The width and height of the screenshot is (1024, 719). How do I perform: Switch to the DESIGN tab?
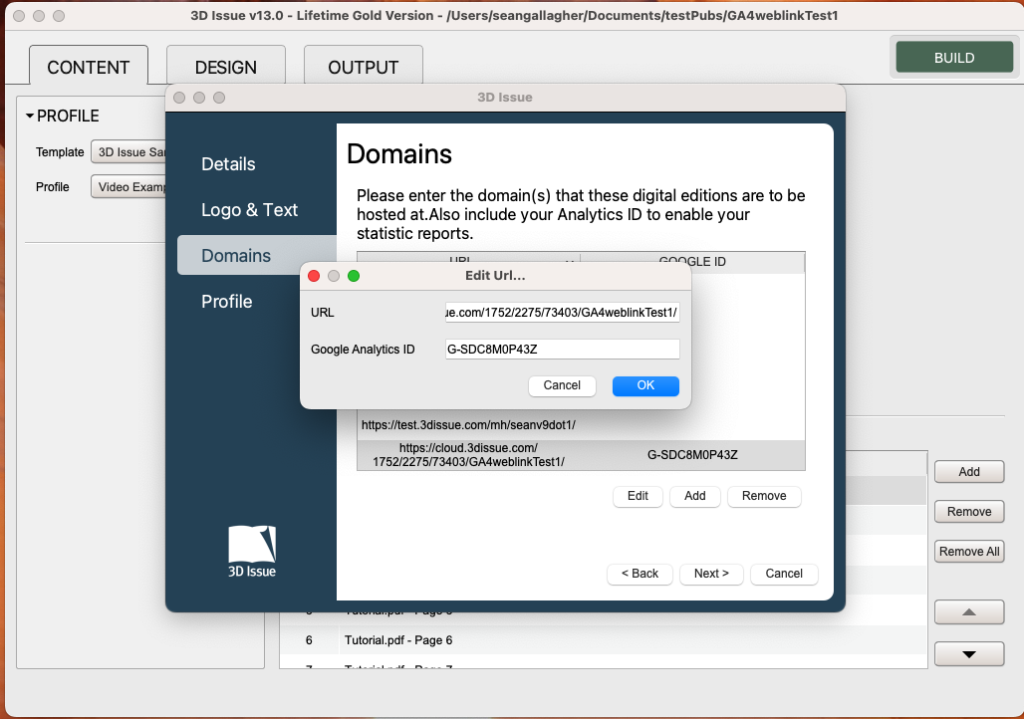coord(225,66)
